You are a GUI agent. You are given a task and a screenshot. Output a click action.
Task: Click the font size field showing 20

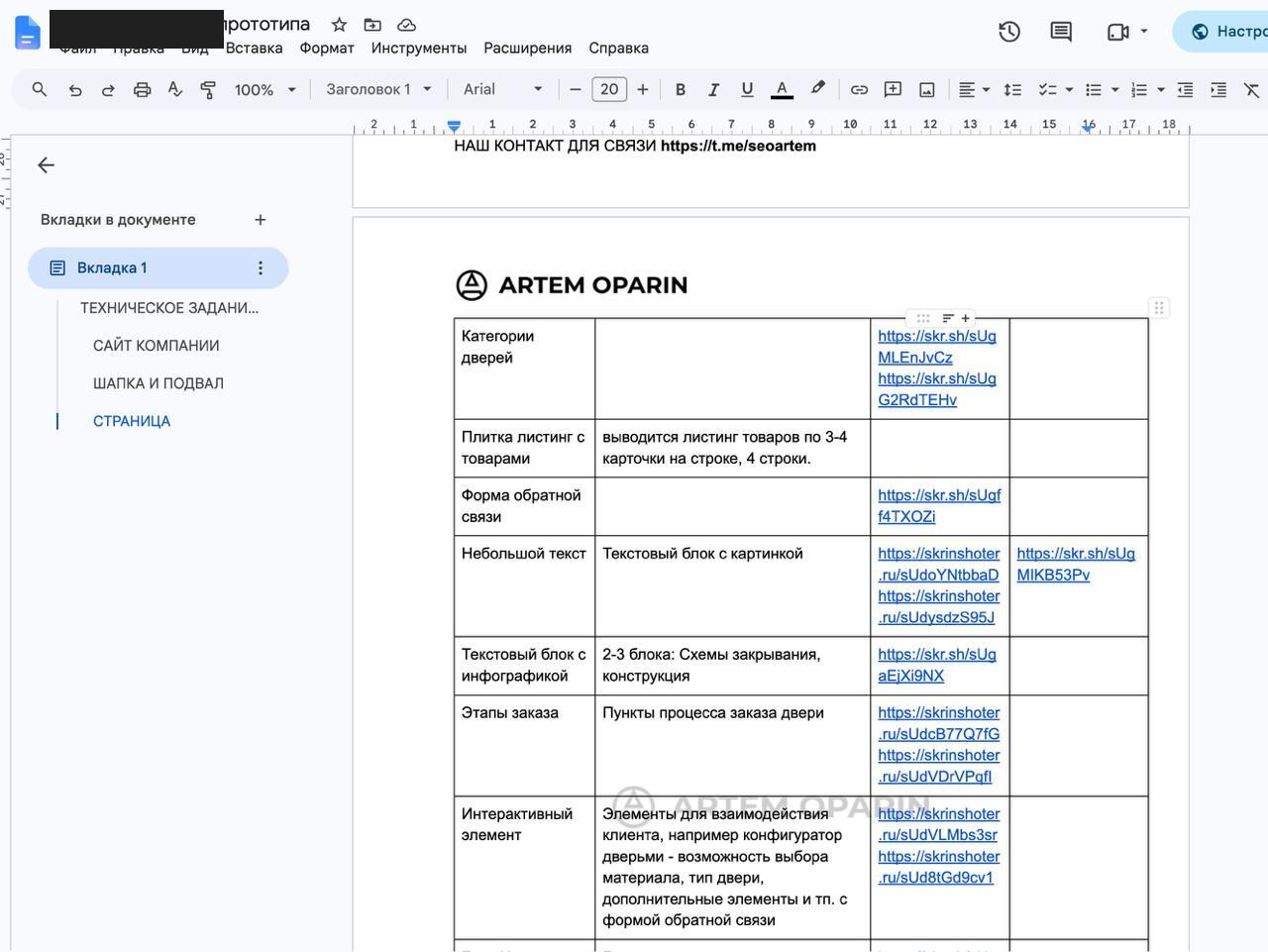(609, 89)
